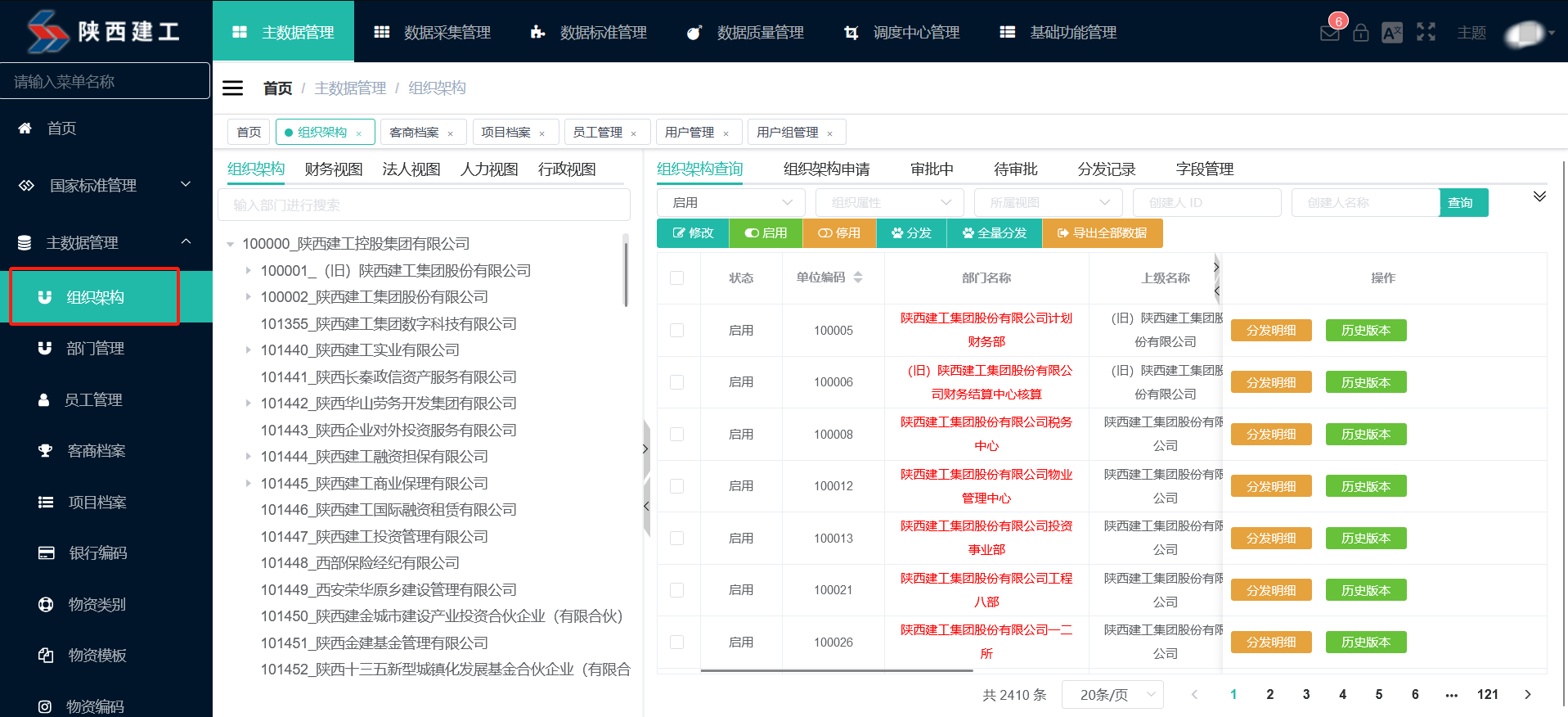Switch to the 财务视图 tab
Image resolution: width=1568 pixels, height=717 pixels.
[334, 169]
